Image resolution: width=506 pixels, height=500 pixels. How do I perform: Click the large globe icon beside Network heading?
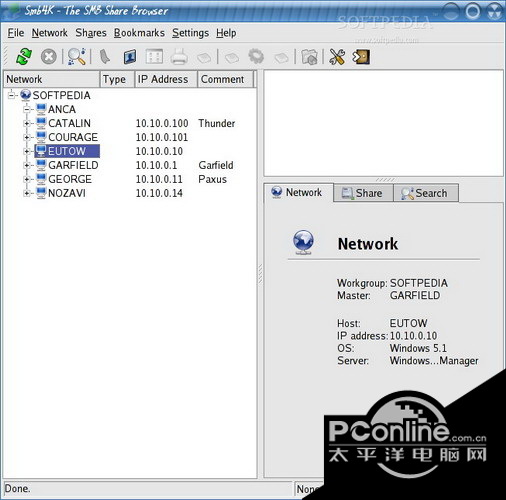(x=303, y=242)
